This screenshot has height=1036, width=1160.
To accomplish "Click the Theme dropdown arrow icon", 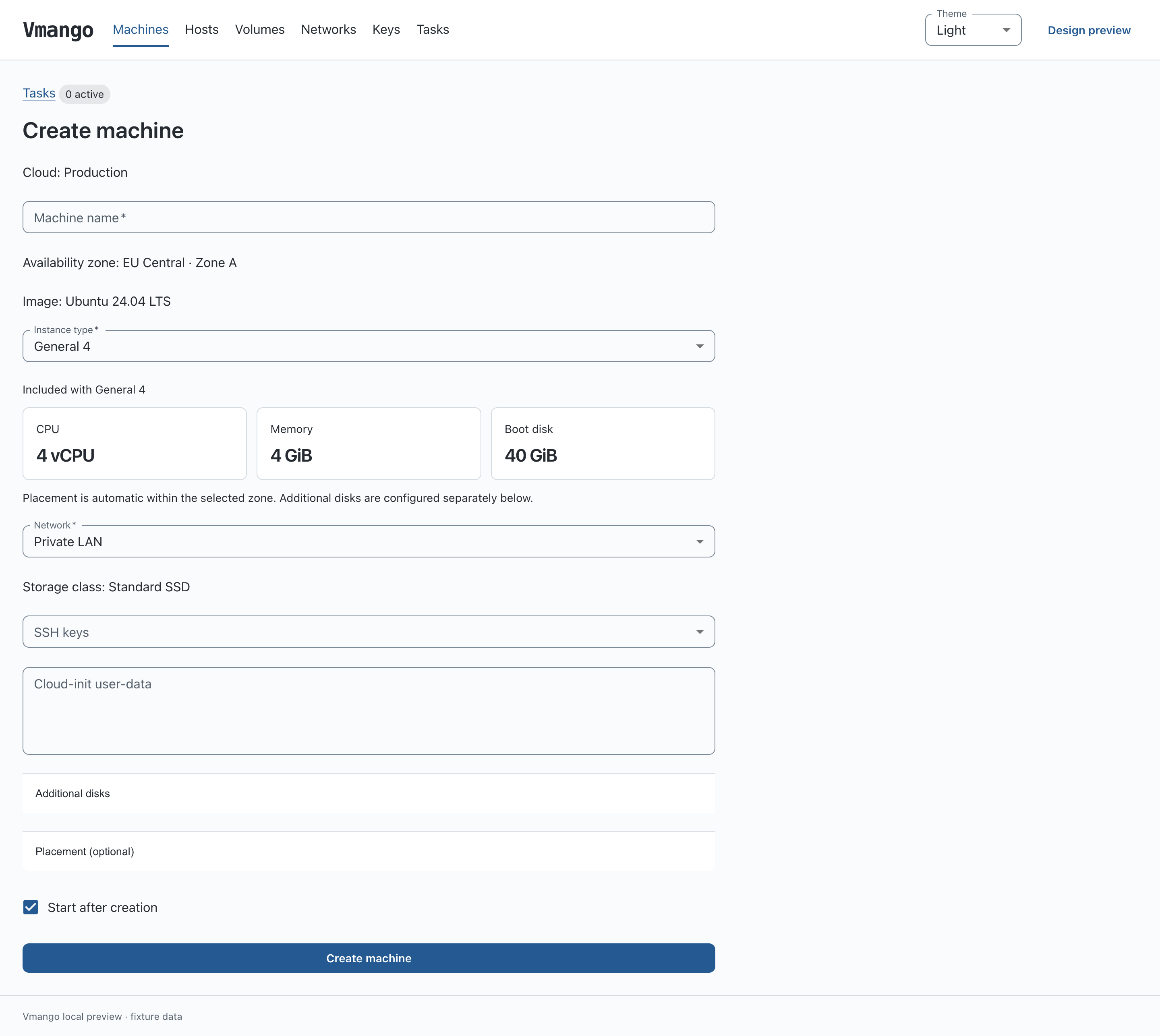I will click(1006, 30).
